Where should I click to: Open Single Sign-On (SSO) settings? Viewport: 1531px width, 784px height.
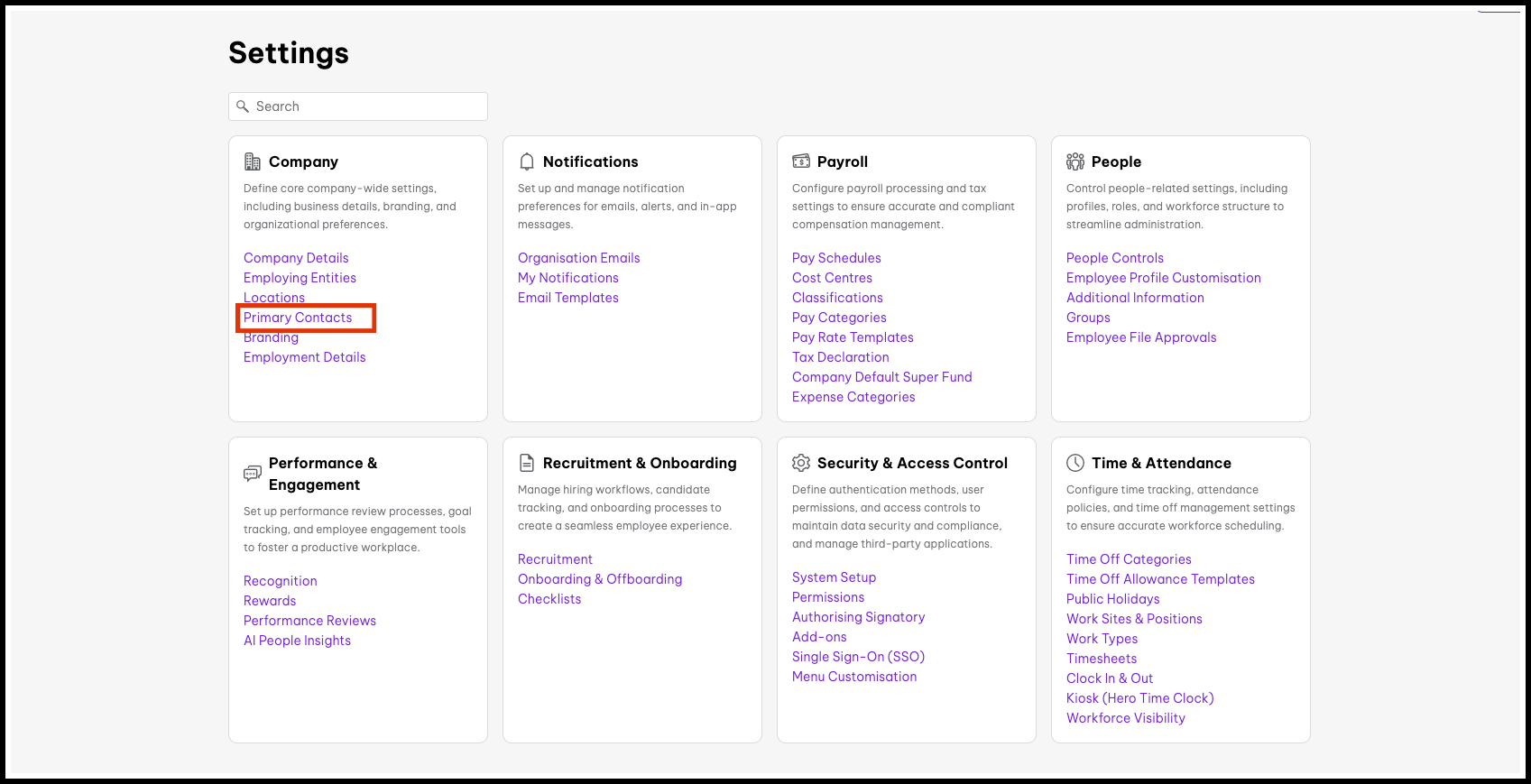(x=858, y=657)
